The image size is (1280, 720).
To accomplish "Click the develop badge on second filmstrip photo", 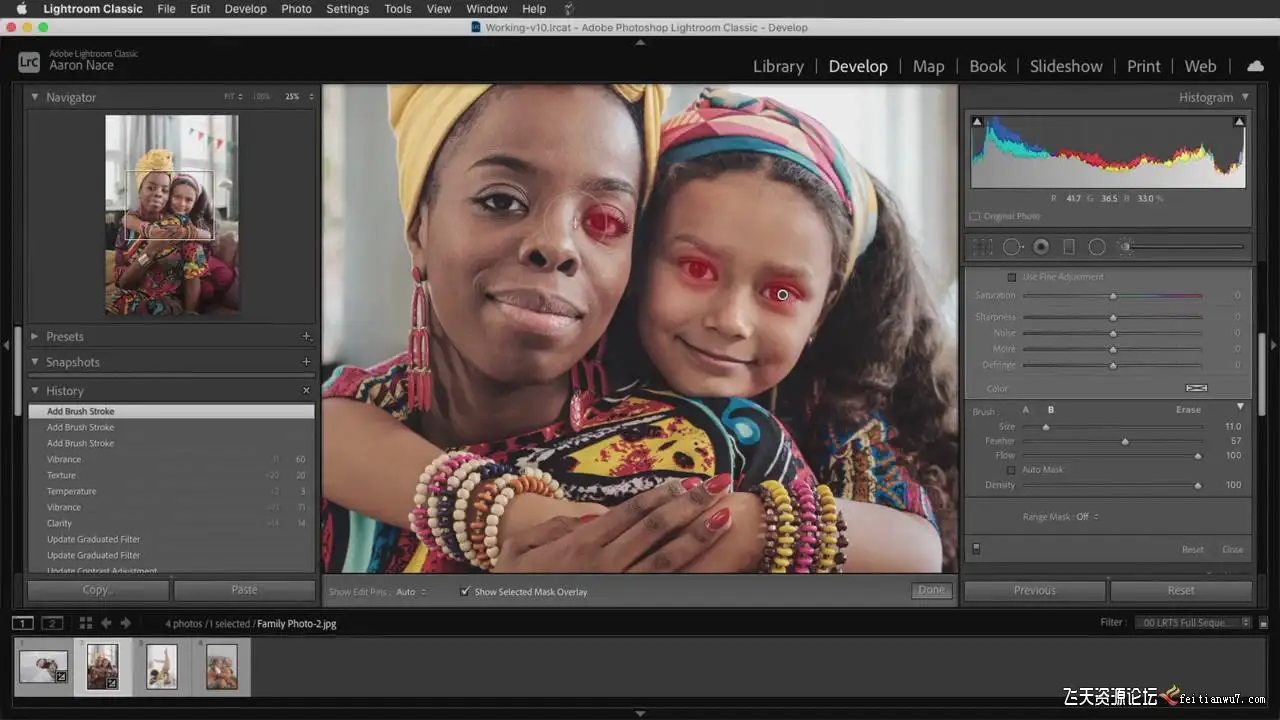I will click(x=112, y=683).
